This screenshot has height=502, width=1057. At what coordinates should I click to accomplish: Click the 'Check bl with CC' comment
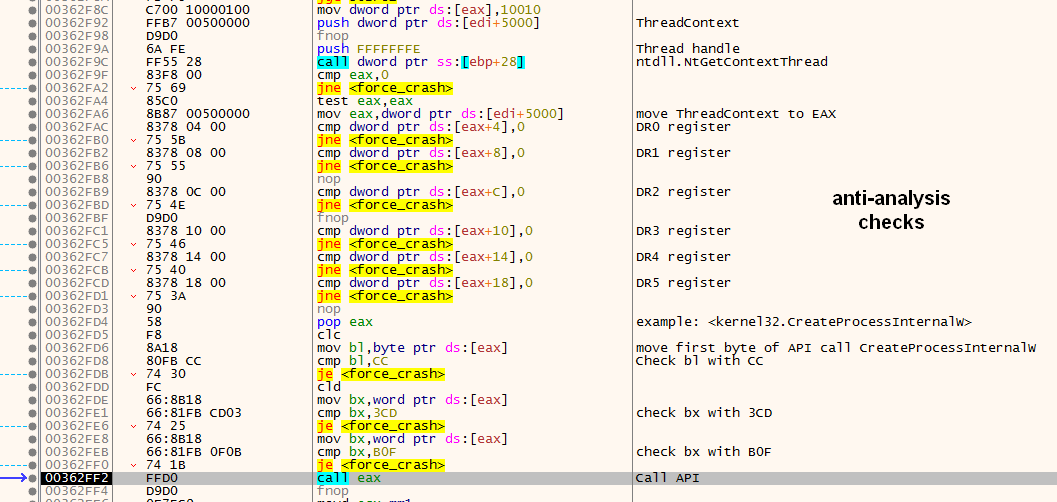[700, 361]
